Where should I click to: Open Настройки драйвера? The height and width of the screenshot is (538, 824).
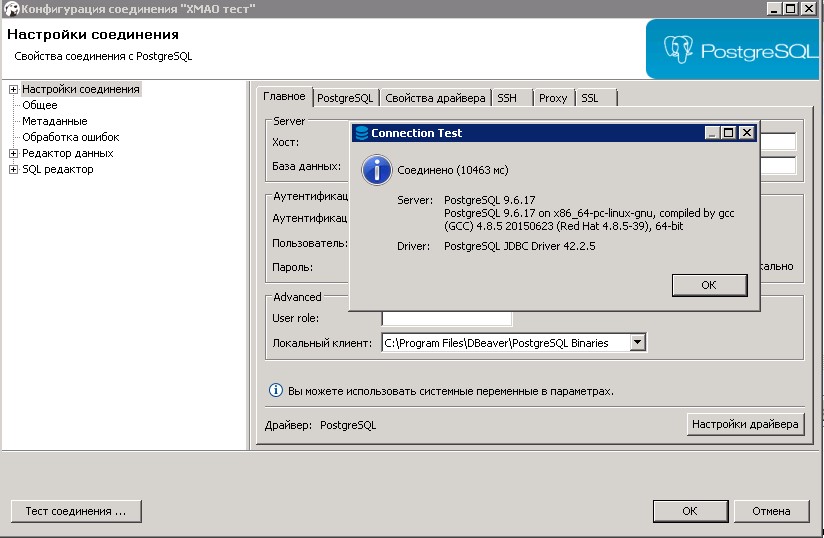pos(745,424)
